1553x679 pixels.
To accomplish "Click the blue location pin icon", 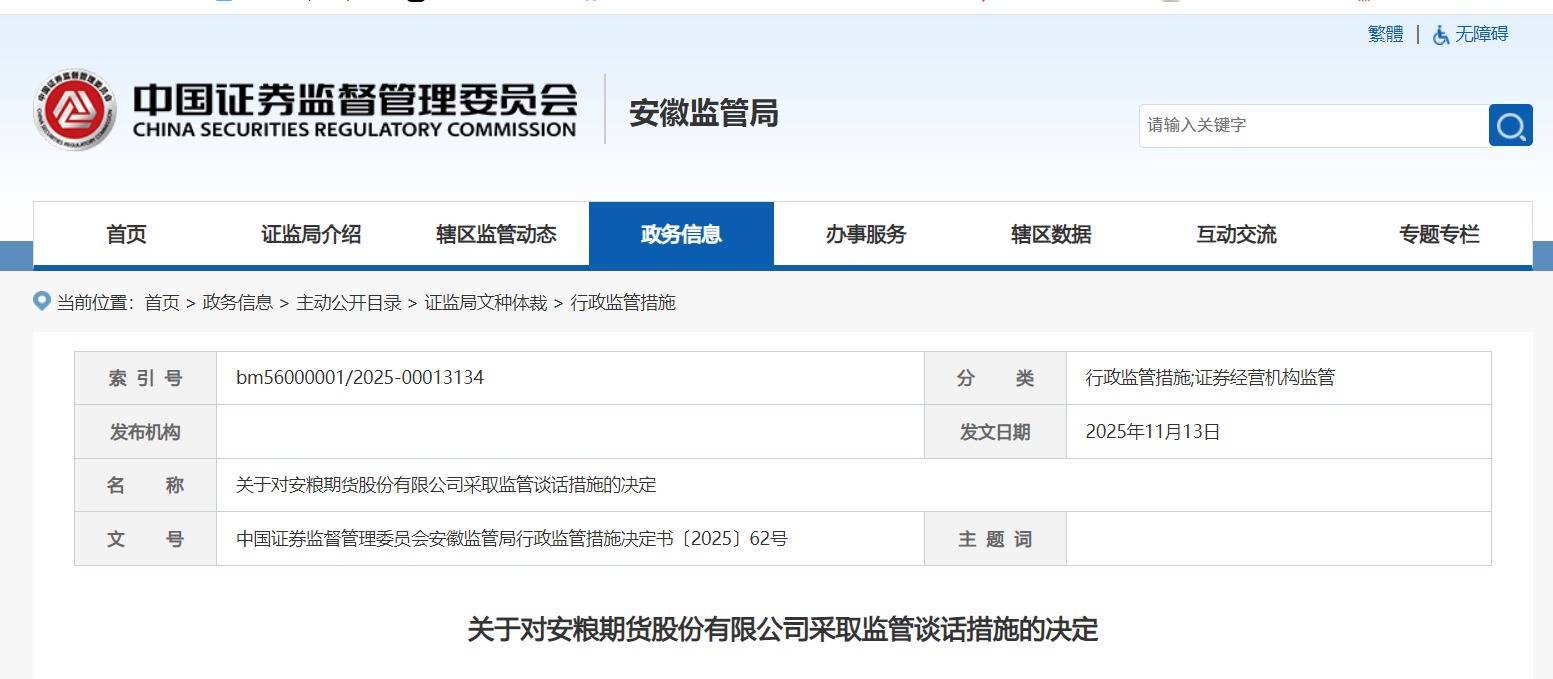I will tap(40, 302).
